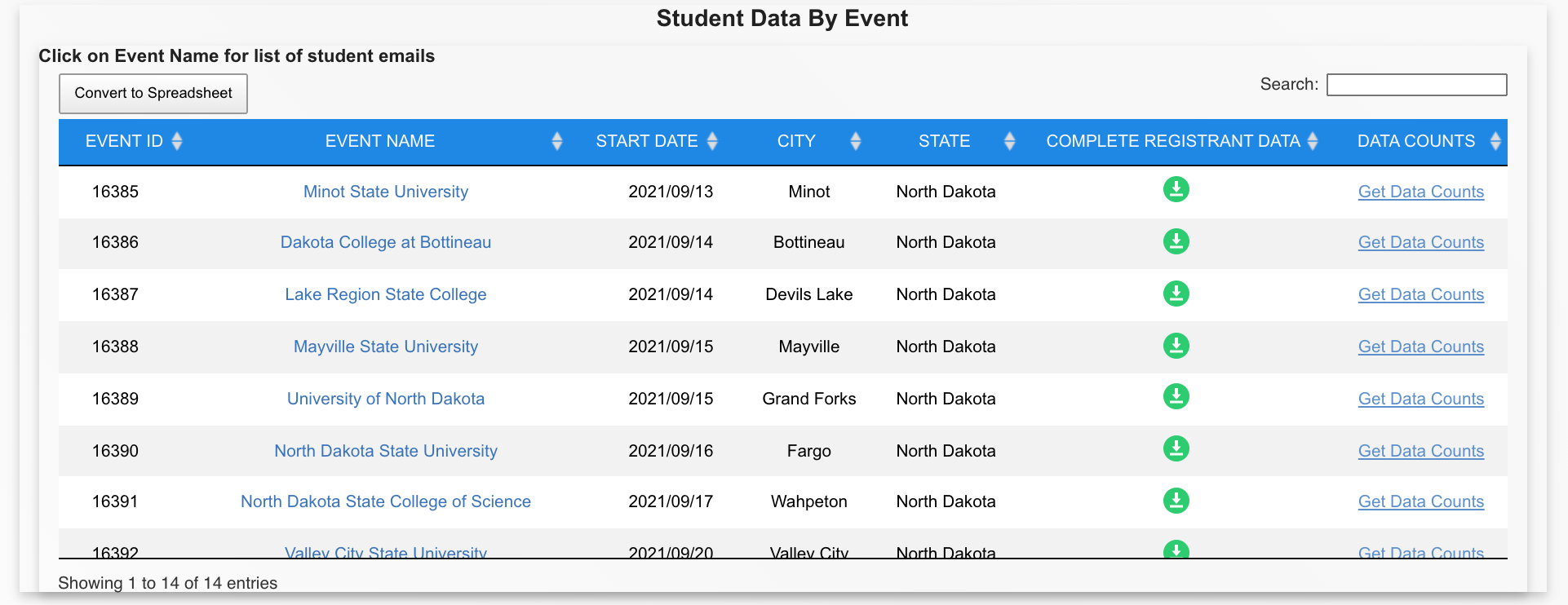Select event ID cell 16390
Image resolution: width=1568 pixels, height=605 pixels.
115,451
